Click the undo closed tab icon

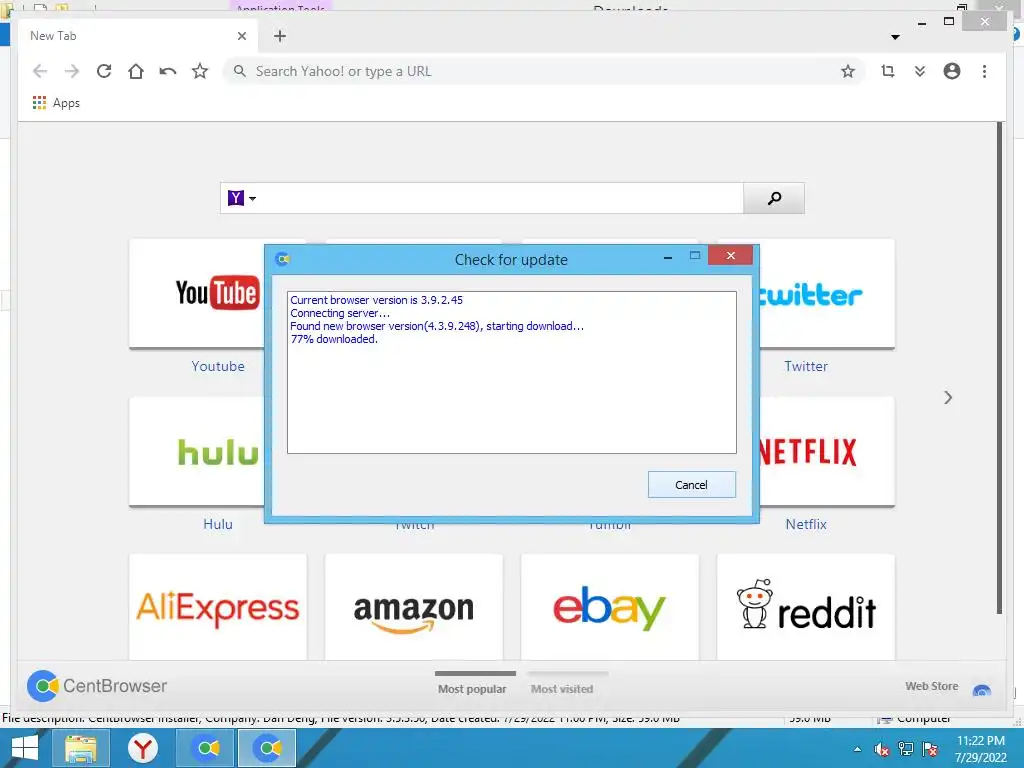coord(168,71)
